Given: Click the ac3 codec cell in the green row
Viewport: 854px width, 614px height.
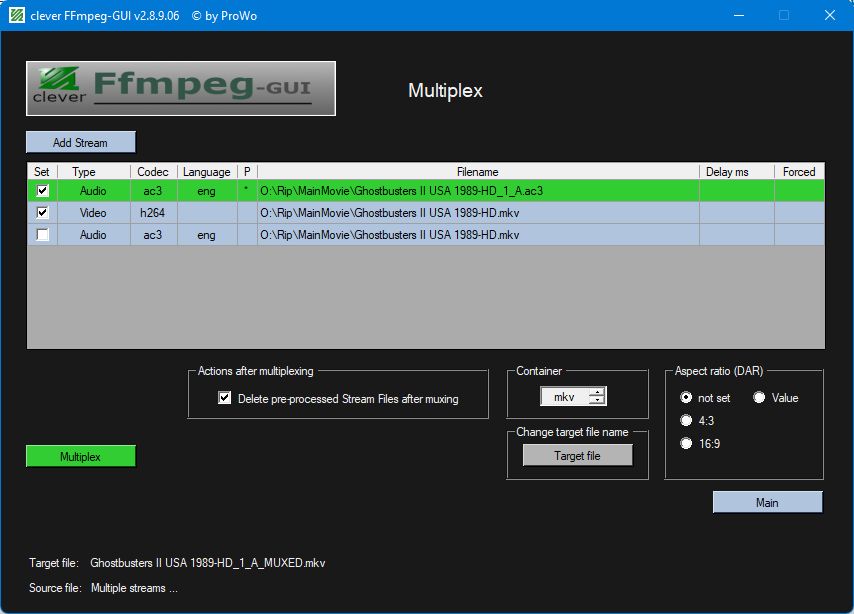Looking at the screenshot, I should click(x=153, y=191).
